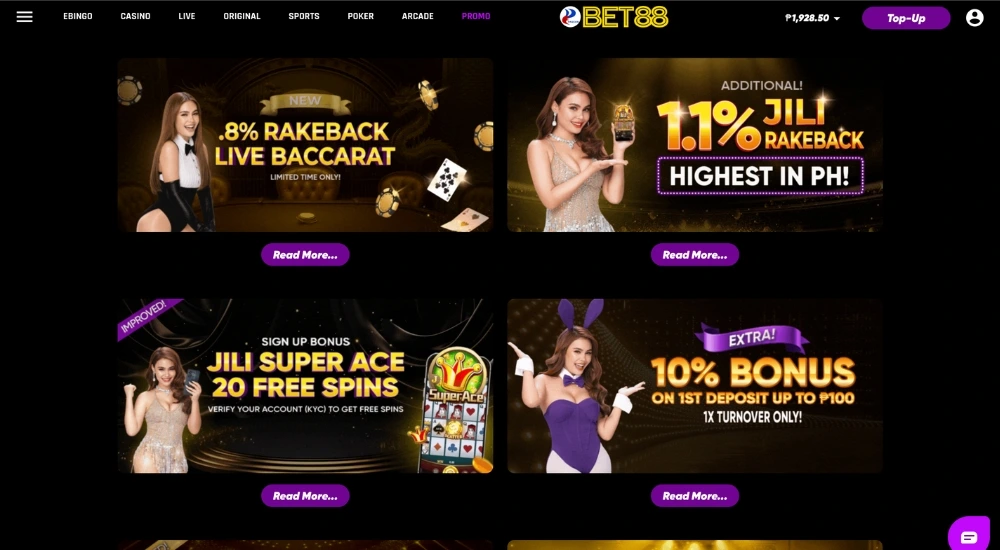Open the .8% Rakeback Live Baccarat banner
This screenshot has height=550, width=1000.
click(305, 145)
